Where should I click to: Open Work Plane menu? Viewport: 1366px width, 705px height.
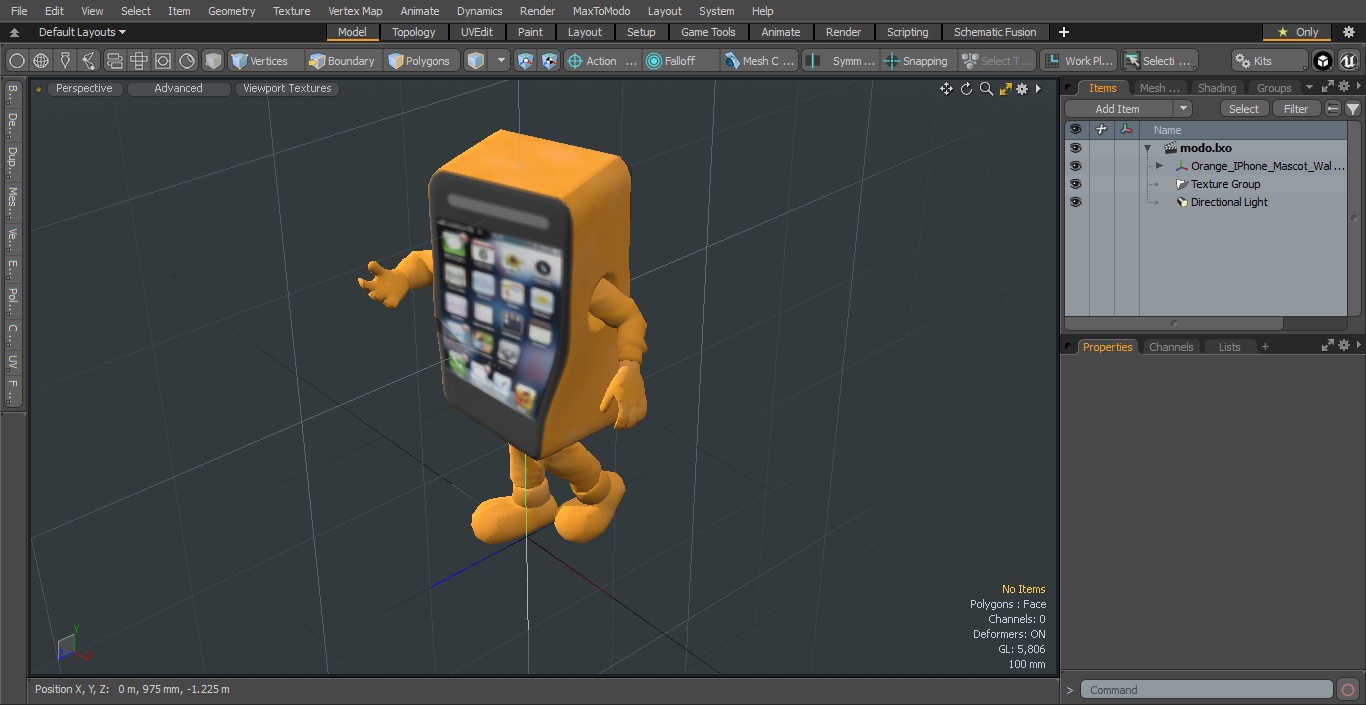[1078, 61]
